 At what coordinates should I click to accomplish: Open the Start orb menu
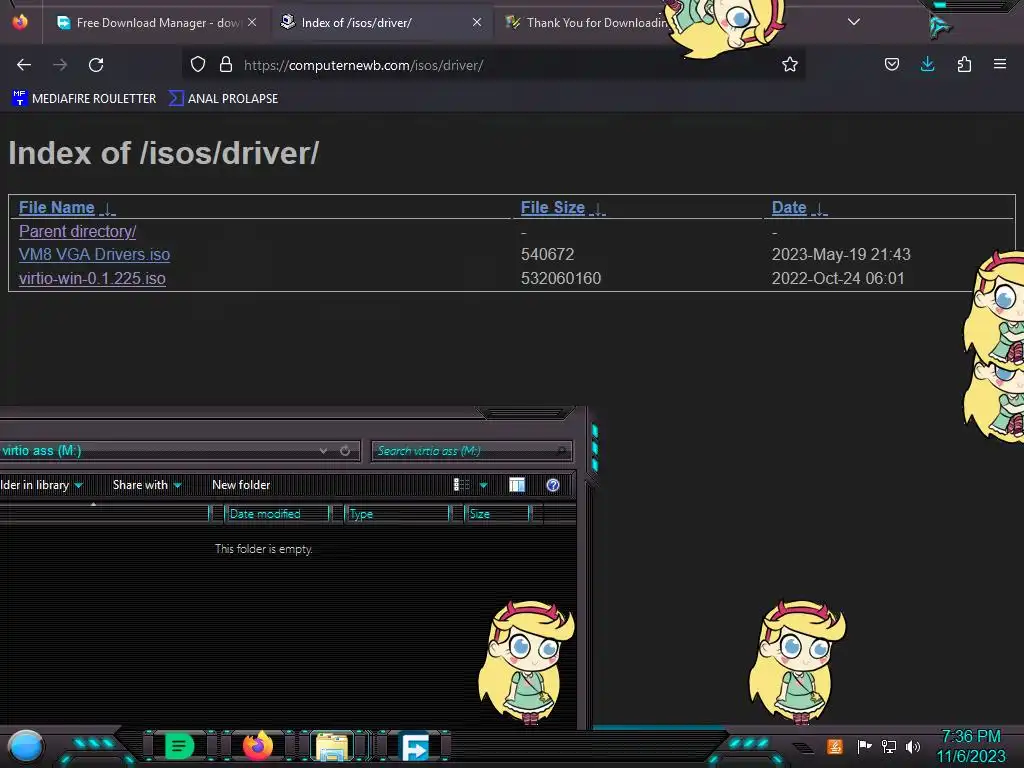[25, 746]
